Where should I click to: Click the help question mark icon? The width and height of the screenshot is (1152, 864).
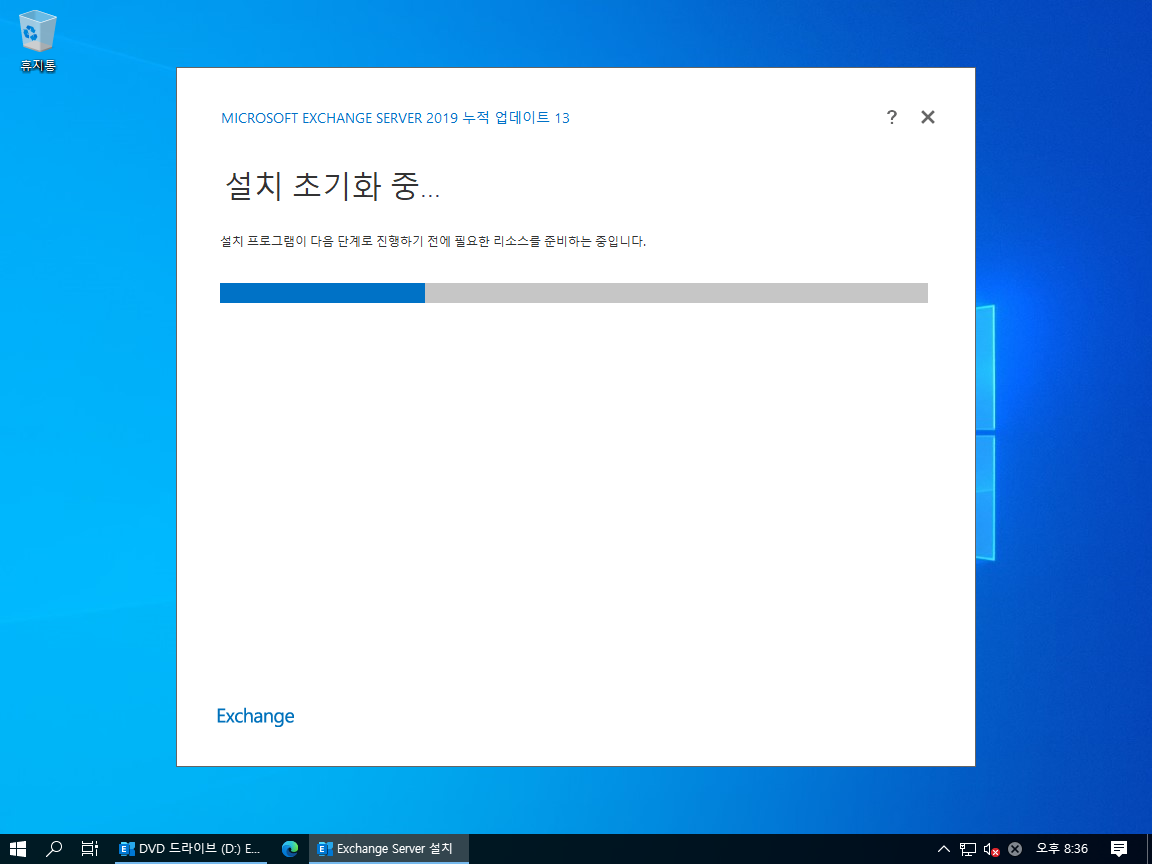click(891, 117)
